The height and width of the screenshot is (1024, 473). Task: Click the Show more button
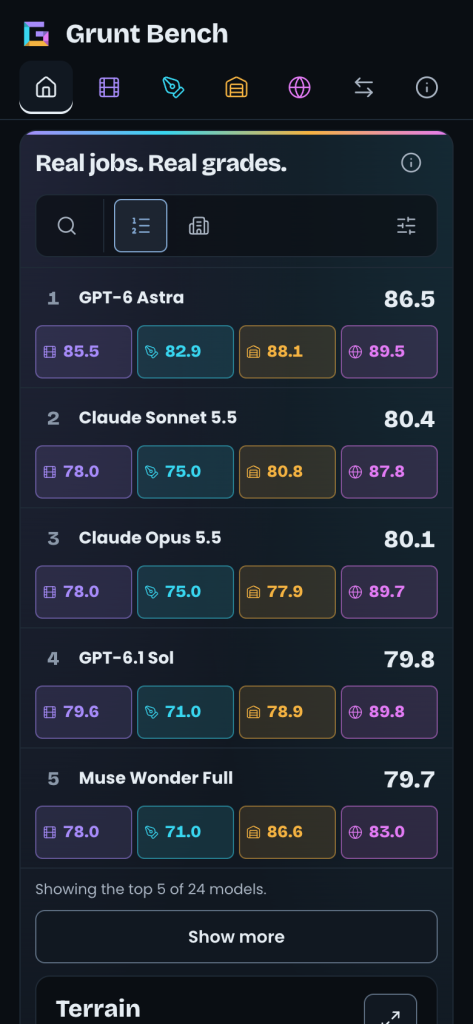click(x=236, y=936)
